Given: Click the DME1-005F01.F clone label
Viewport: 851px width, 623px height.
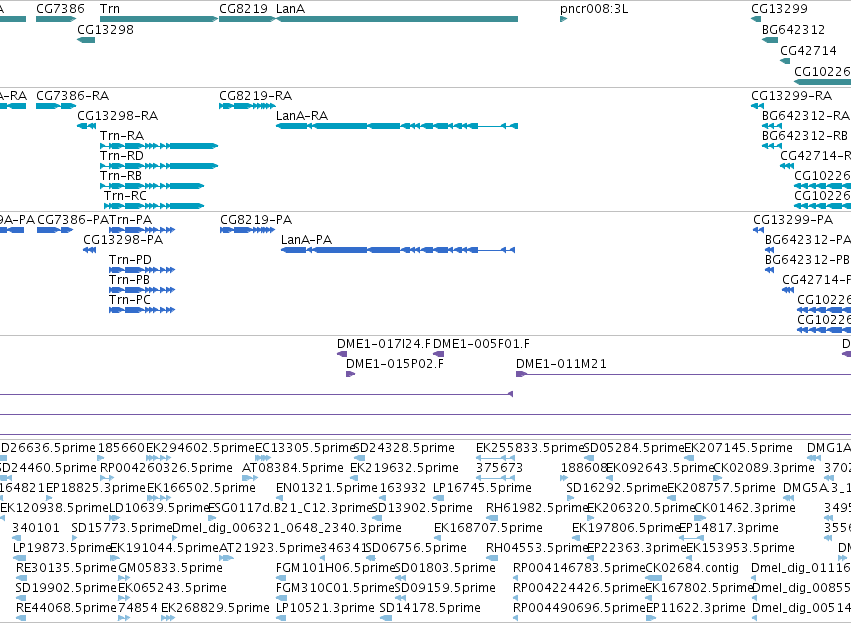Looking at the screenshot, I should (481, 344).
